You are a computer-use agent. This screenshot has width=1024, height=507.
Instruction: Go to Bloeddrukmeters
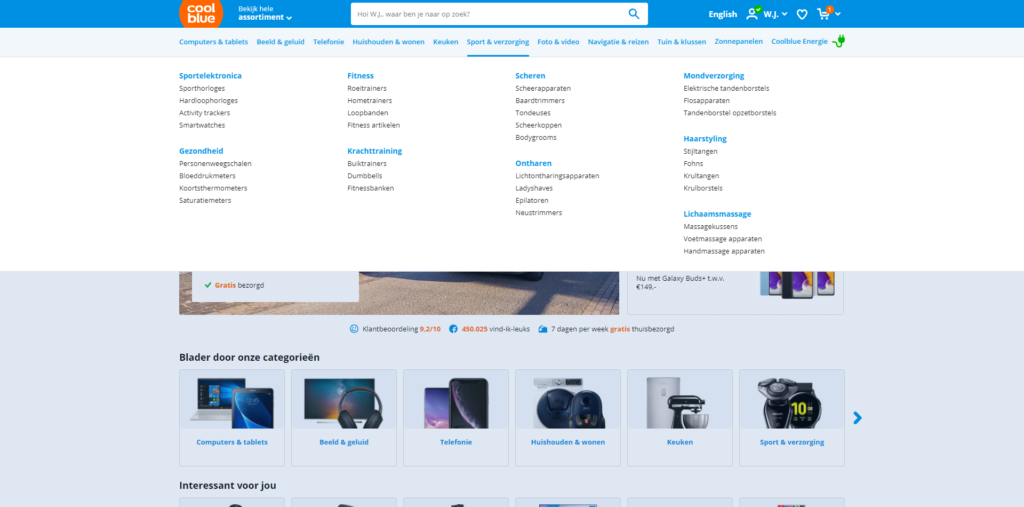click(x=207, y=176)
